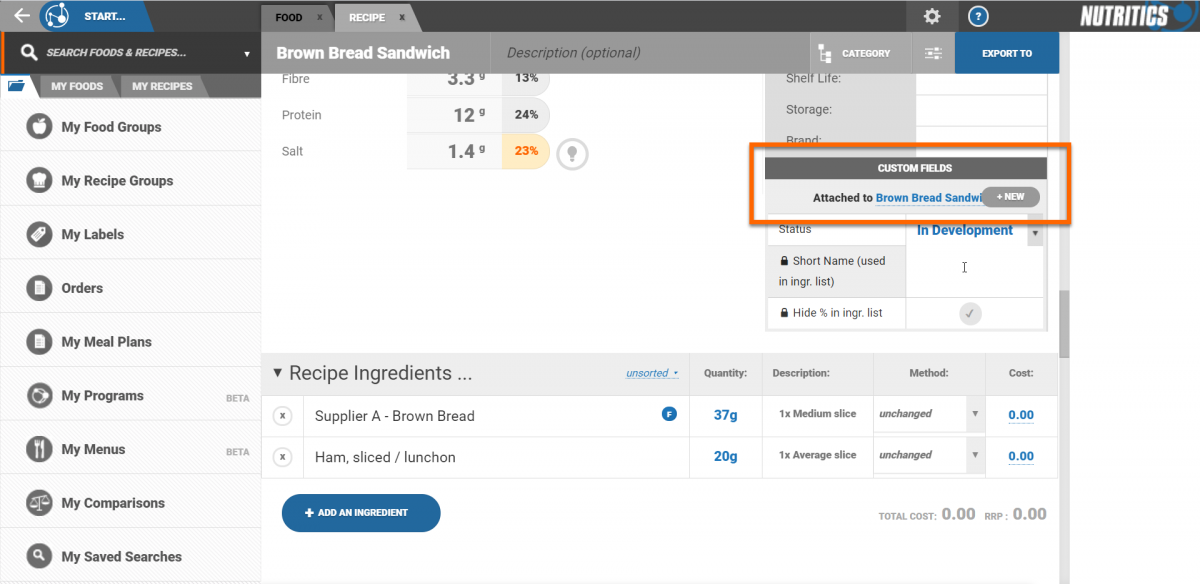Collapse the Recipe Ingredients section
This screenshot has width=1200, height=584.
[277, 373]
